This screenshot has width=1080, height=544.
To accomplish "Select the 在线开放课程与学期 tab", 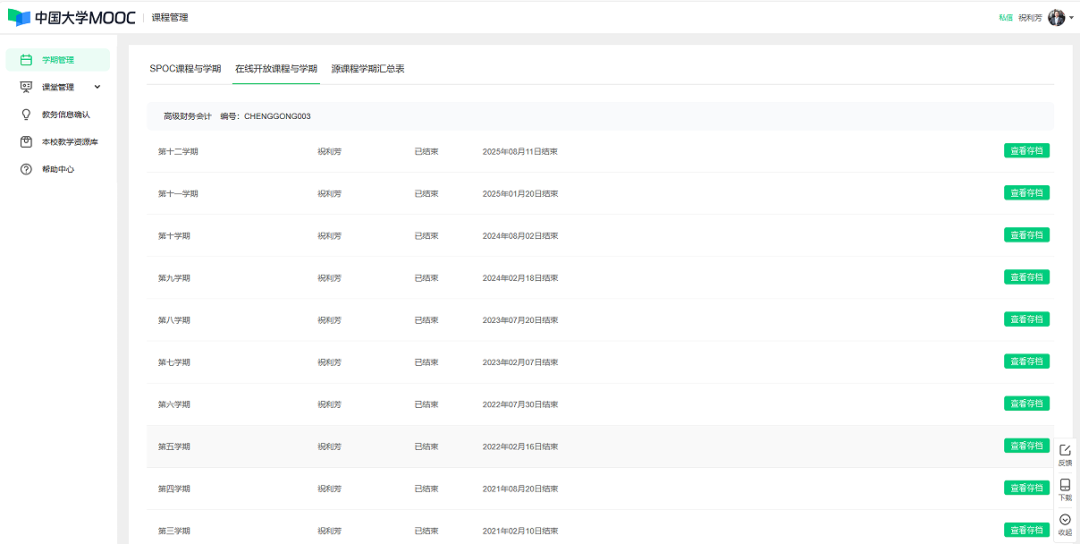I will [276, 69].
